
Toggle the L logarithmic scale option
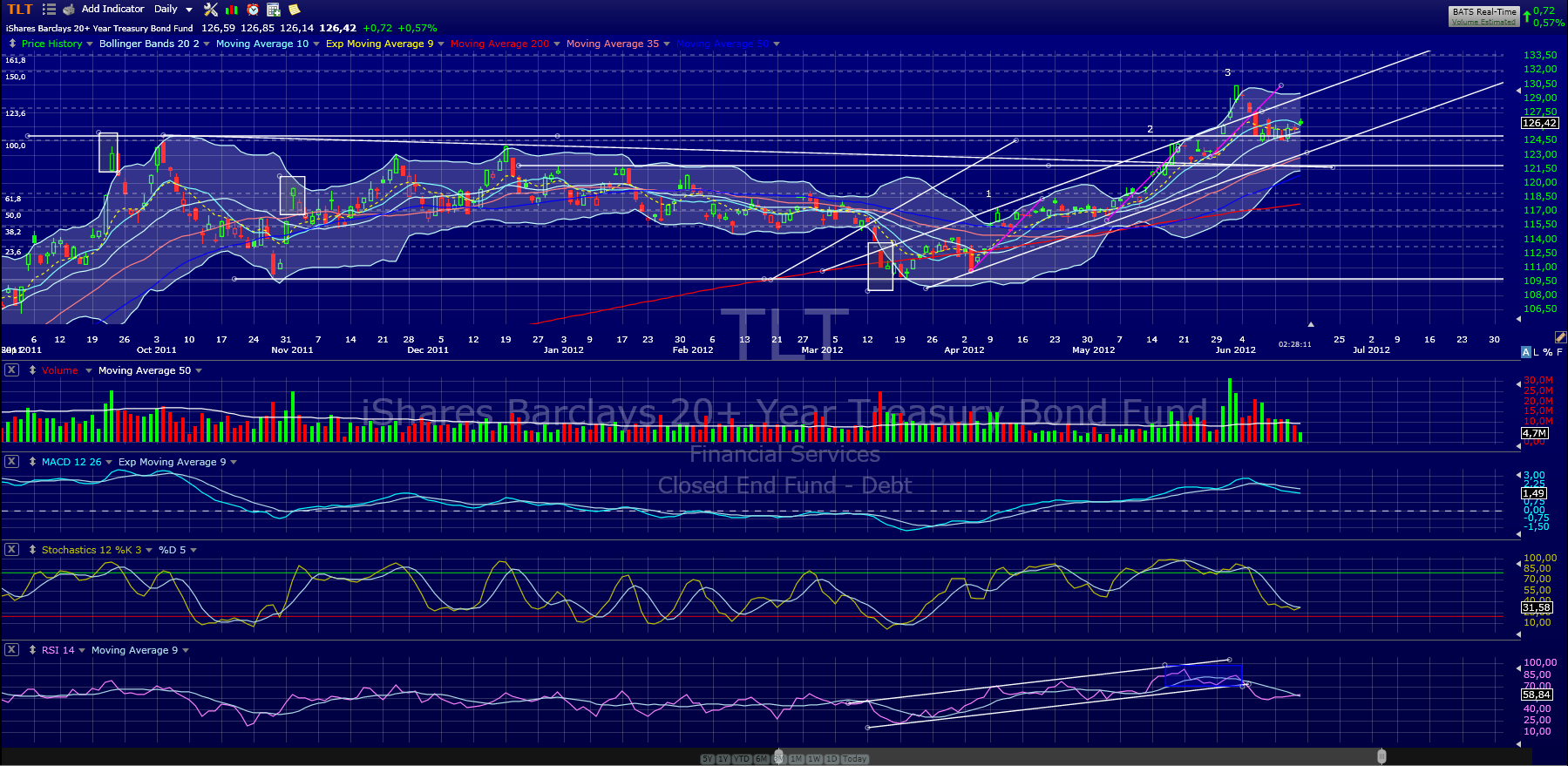(1536, 352)
